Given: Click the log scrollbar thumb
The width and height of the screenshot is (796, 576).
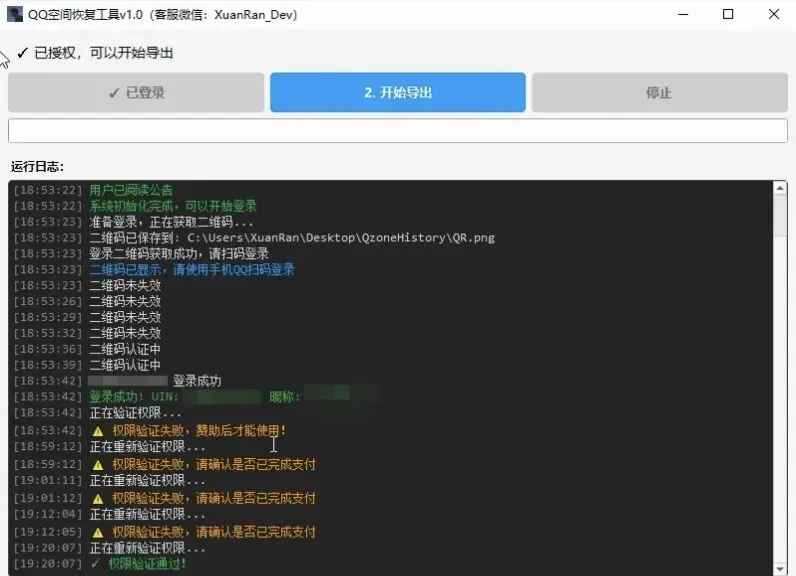Looking at the screenshot, I should 780,216.
